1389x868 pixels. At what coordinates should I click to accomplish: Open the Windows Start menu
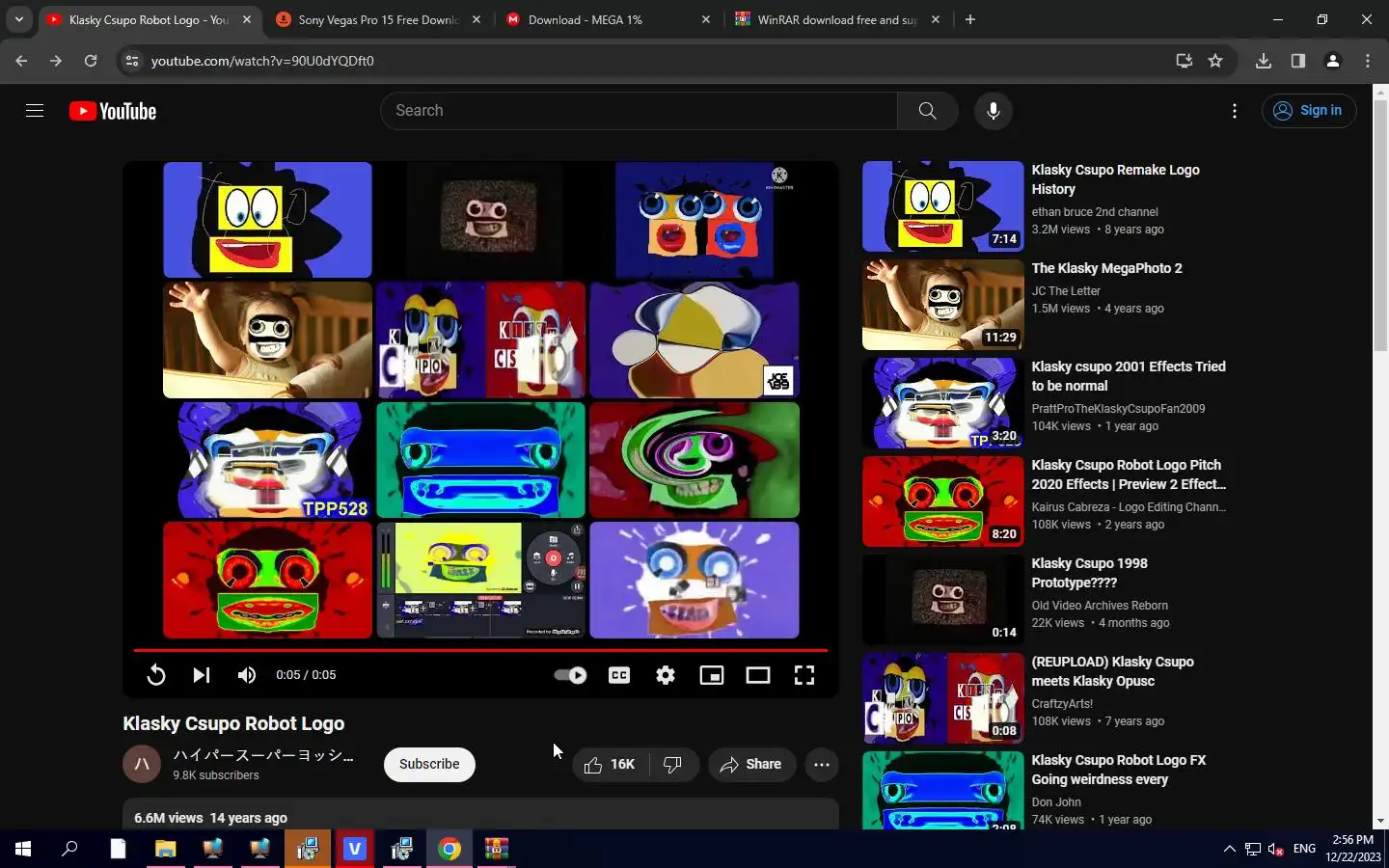tap(23, 849)
